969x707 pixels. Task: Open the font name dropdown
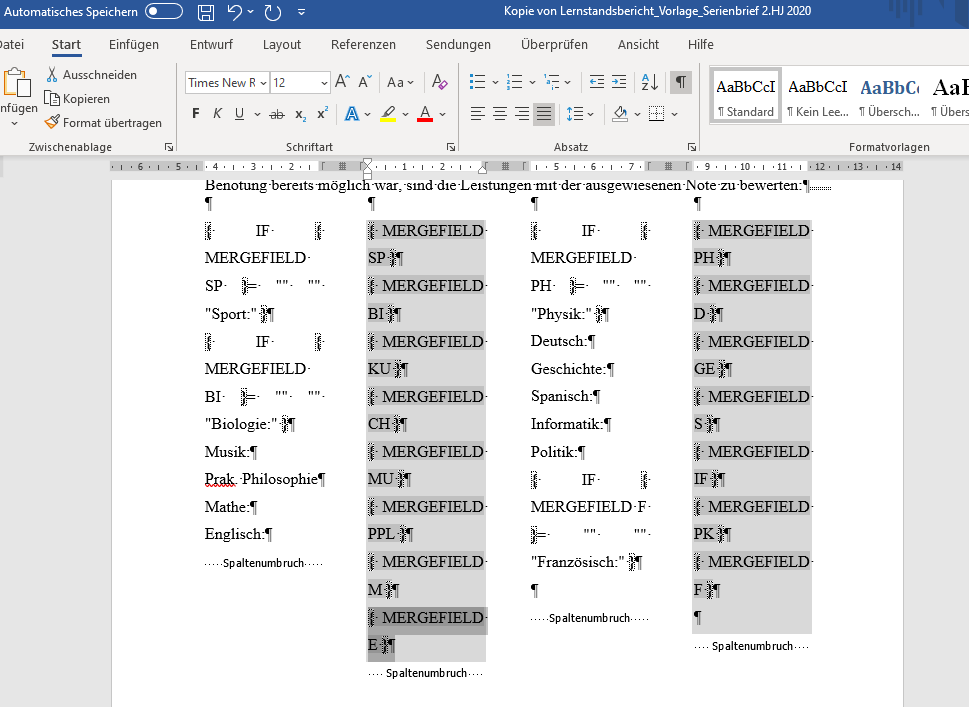(x=263, y=83)
